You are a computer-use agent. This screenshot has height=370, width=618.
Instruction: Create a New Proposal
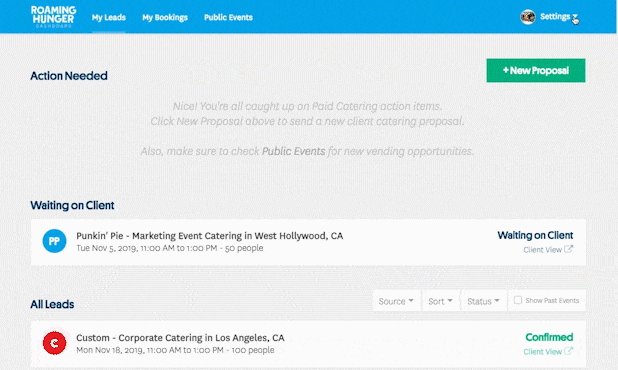pos(536,71)
